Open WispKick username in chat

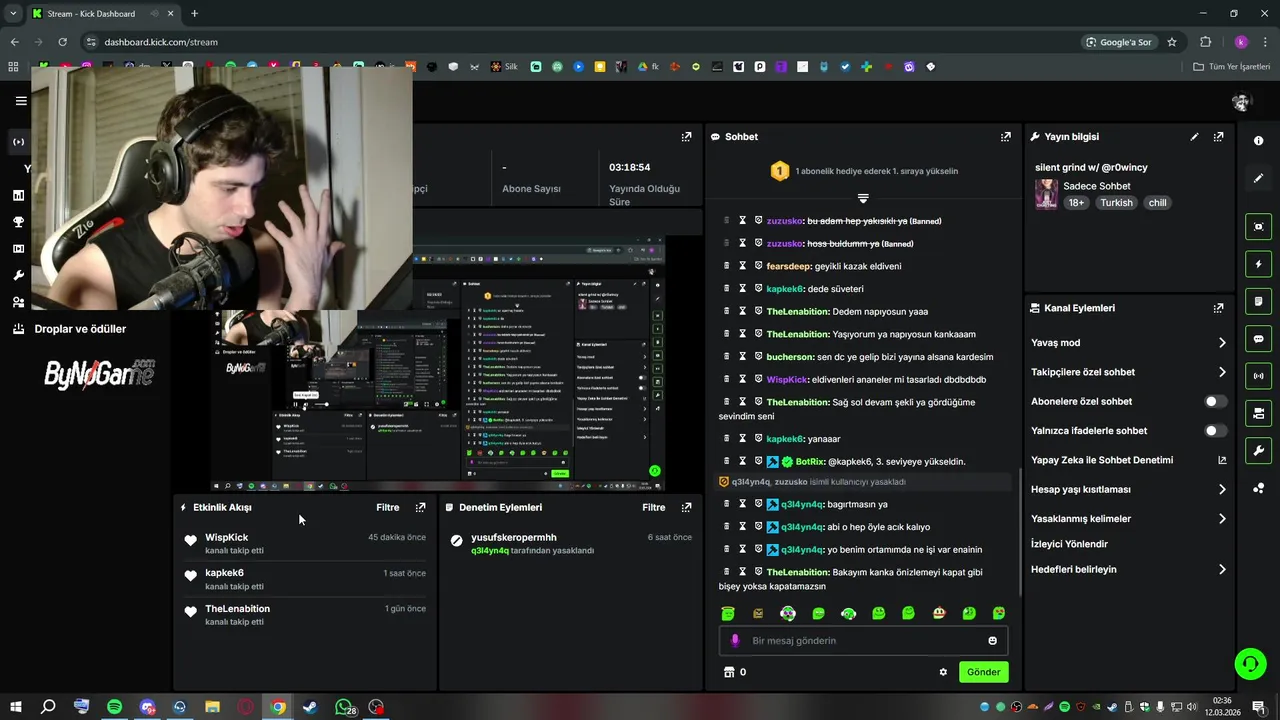tap(787, 380)
